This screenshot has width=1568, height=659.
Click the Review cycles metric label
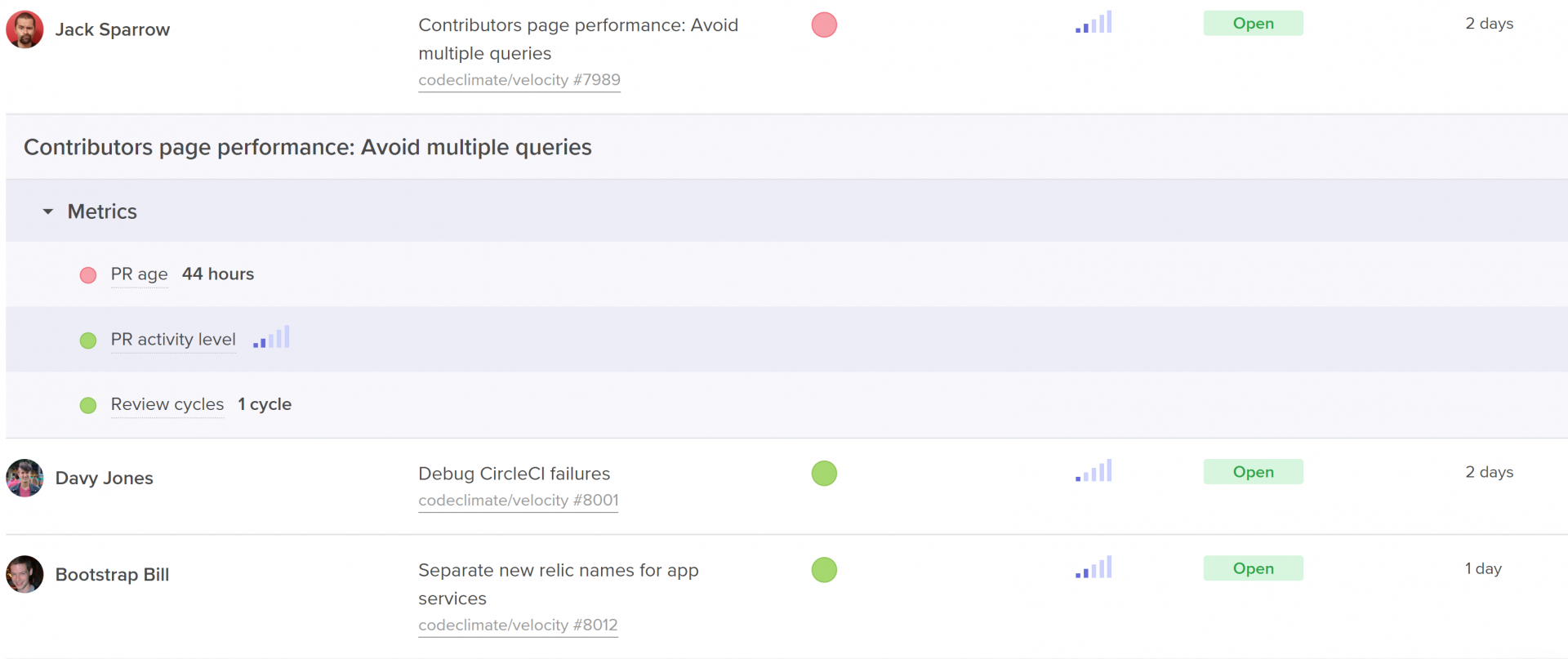167,405
